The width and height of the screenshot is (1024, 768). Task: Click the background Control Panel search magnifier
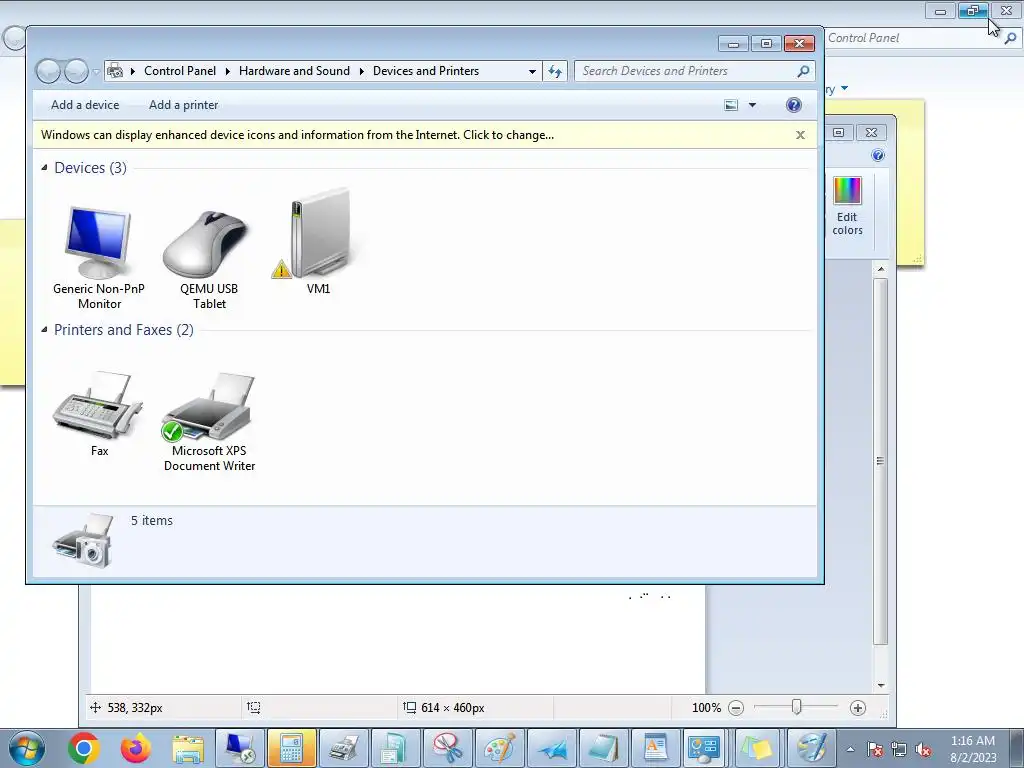(x=1010, y=38)
